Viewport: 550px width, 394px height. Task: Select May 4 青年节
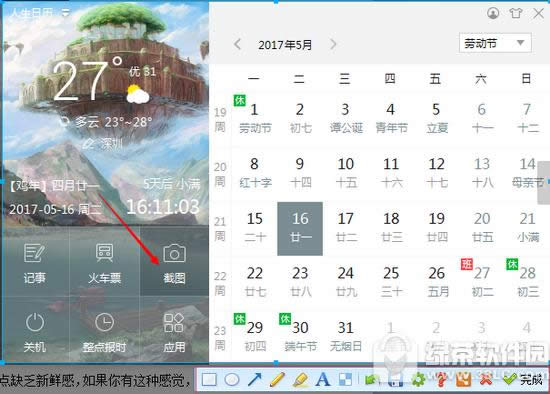click(x=391, y=118)
